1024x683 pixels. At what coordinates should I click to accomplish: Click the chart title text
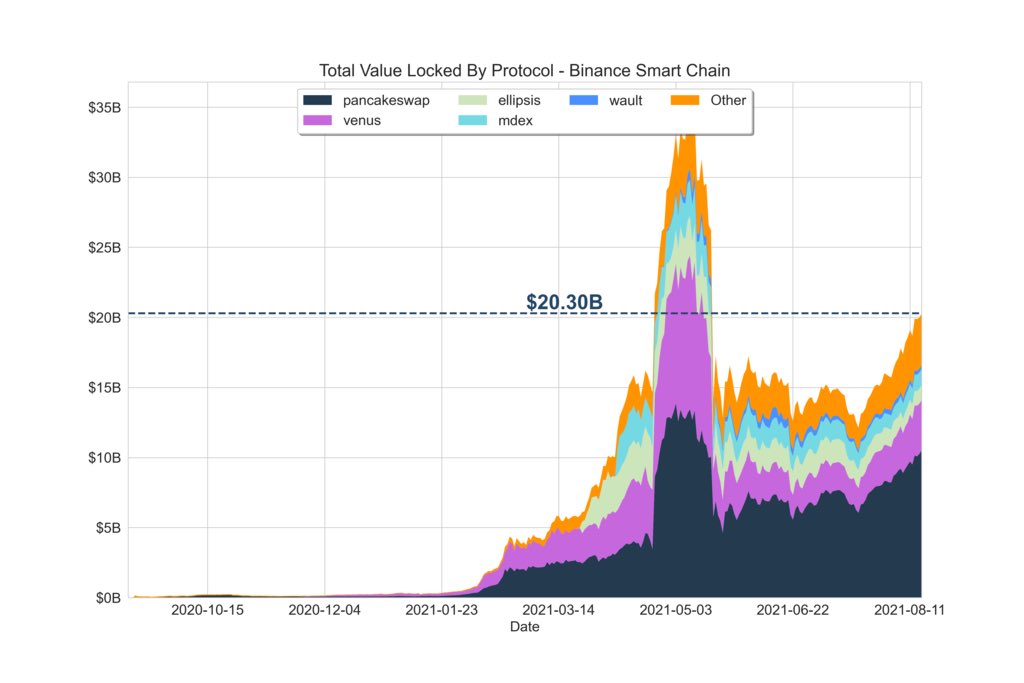[524, 71]
